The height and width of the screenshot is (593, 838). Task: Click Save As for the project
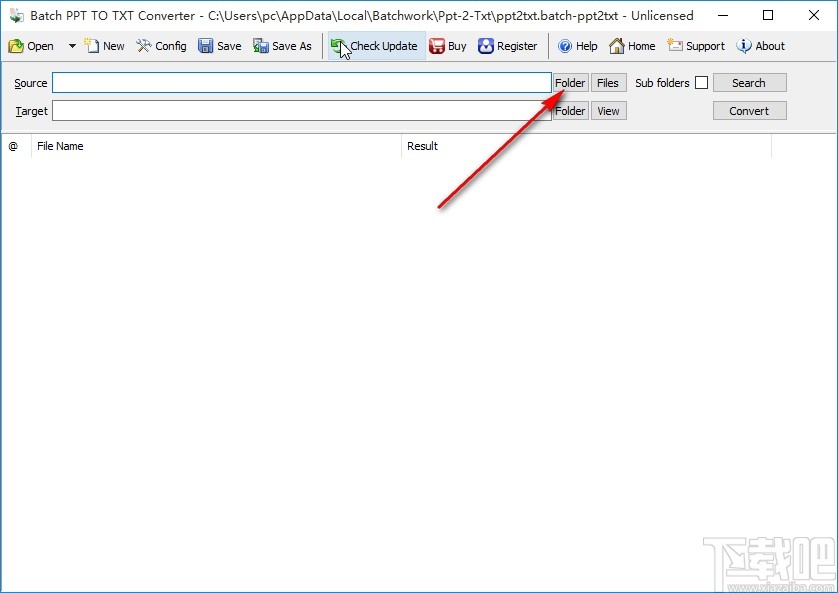pos(283,46)
